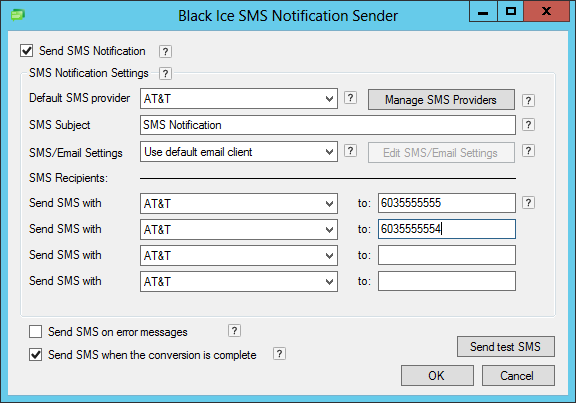Click help icon next to Default SMS provider dropdown
576x403 pixels.
pos(350,98)
